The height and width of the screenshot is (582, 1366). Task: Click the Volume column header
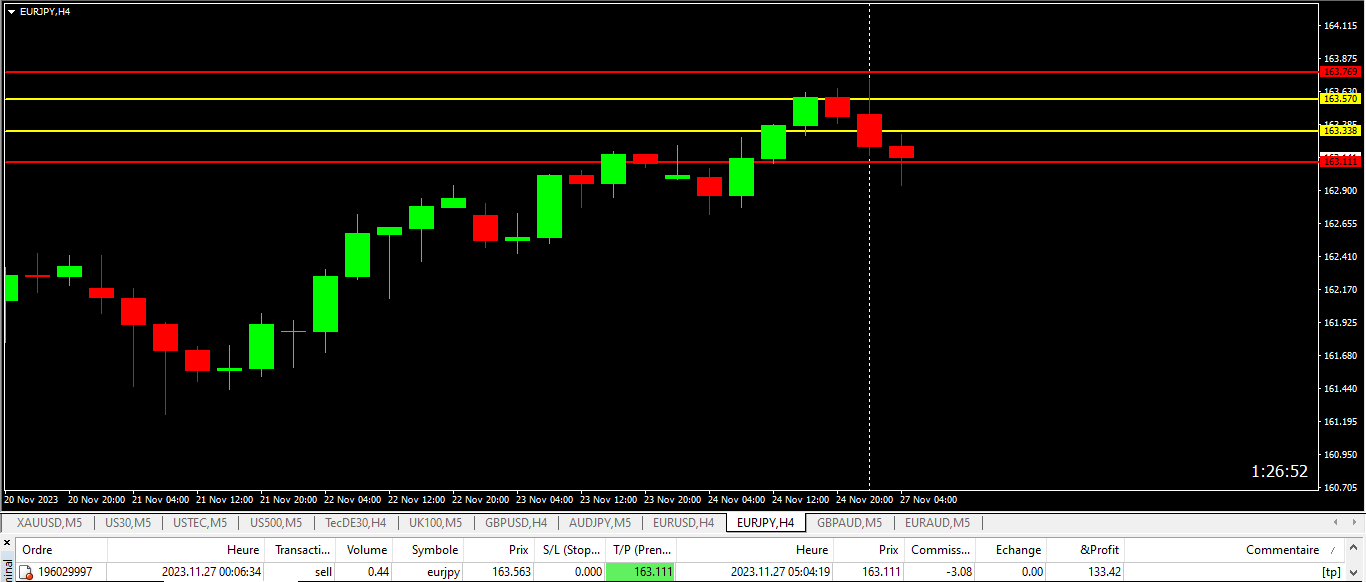pos(366,549)
